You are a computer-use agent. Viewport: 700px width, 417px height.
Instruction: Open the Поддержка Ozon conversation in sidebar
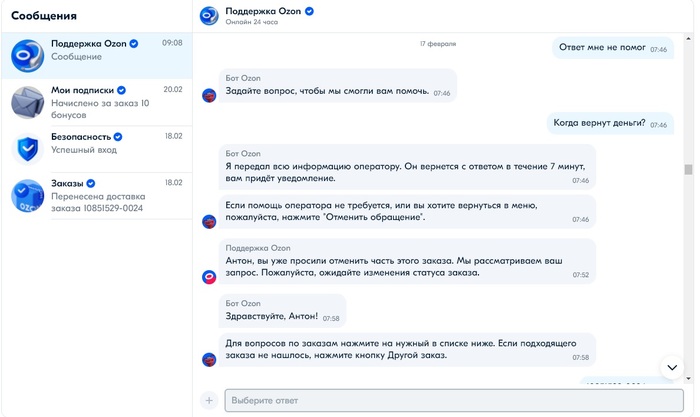coord(97,55)
